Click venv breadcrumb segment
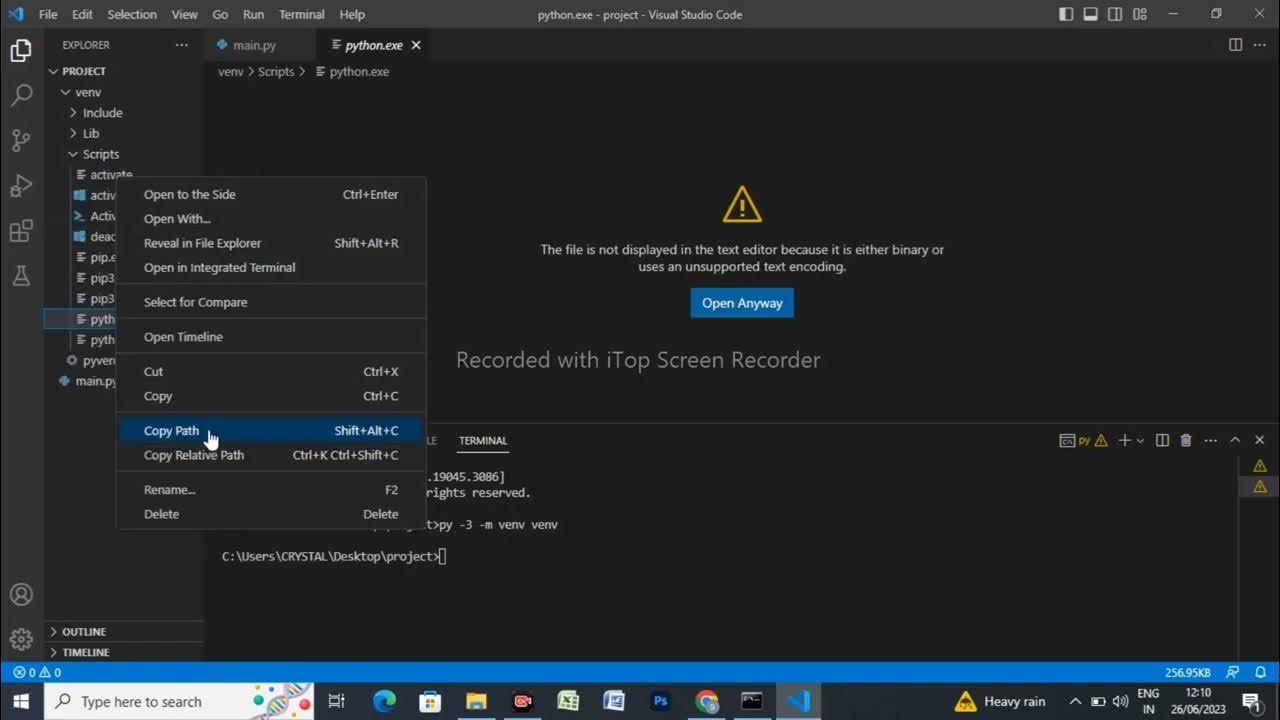Image resolution: width=1280 pixels, height=720 pixels. point(231,72)
